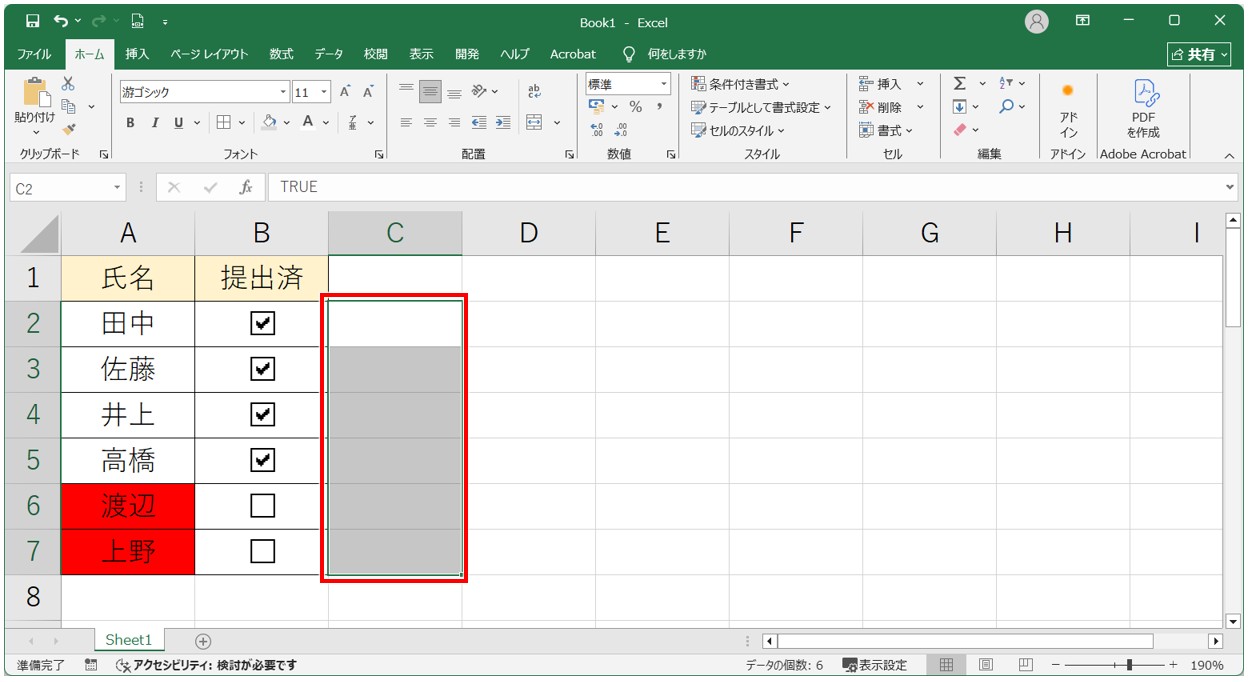Switch to the 挿入 ribbon tab
The image size is (1249, 682).
[137, 54]
